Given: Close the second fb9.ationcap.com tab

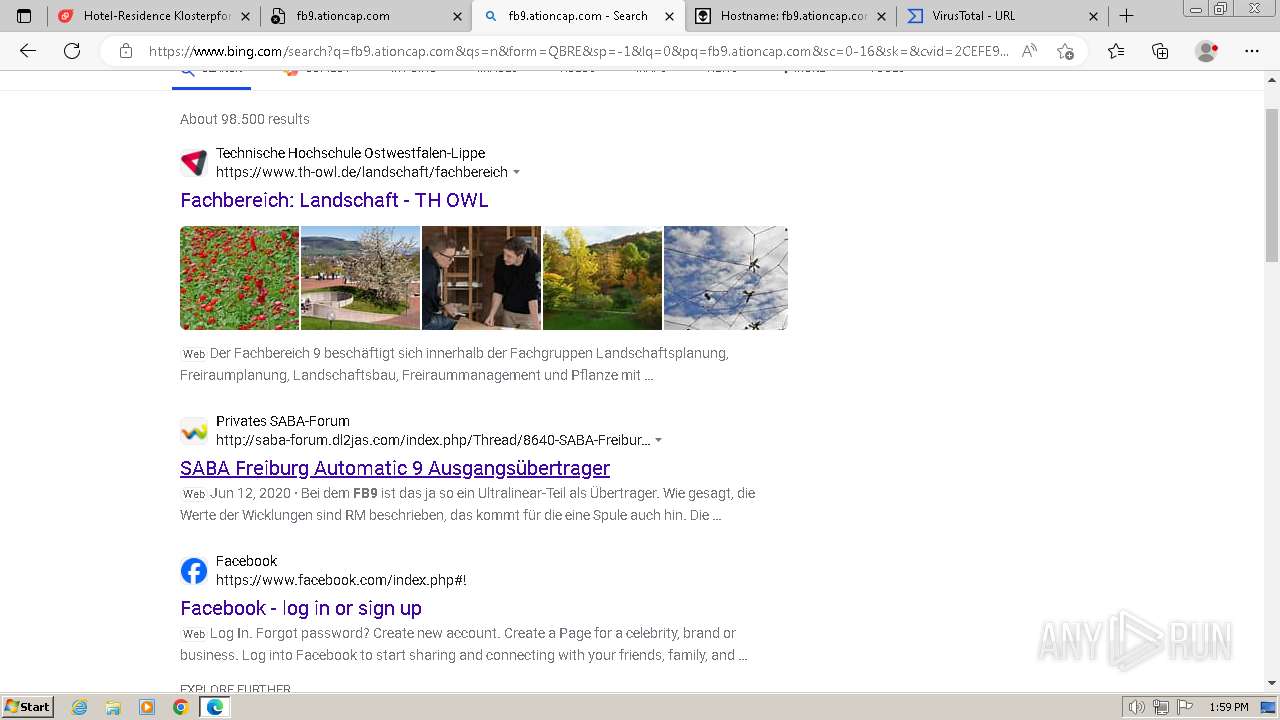Looking at the screenshot, I should click(x=458, y=16).
